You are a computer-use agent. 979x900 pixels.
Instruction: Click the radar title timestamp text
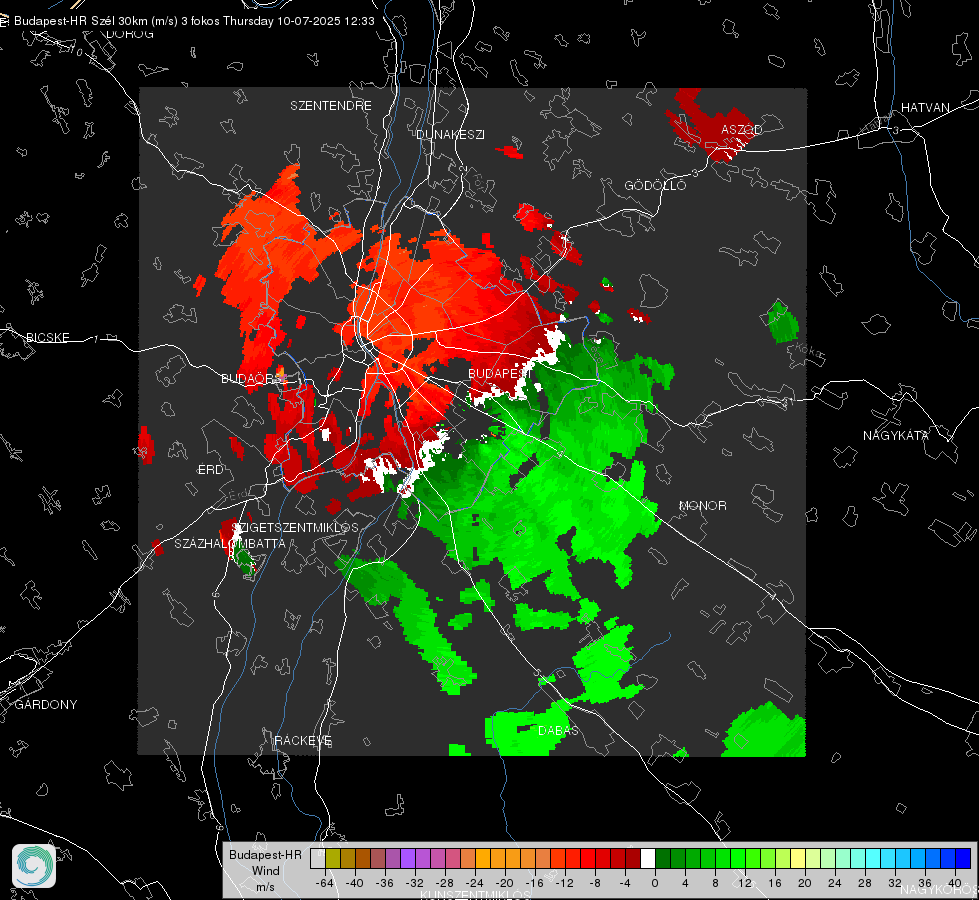point(194,21)
